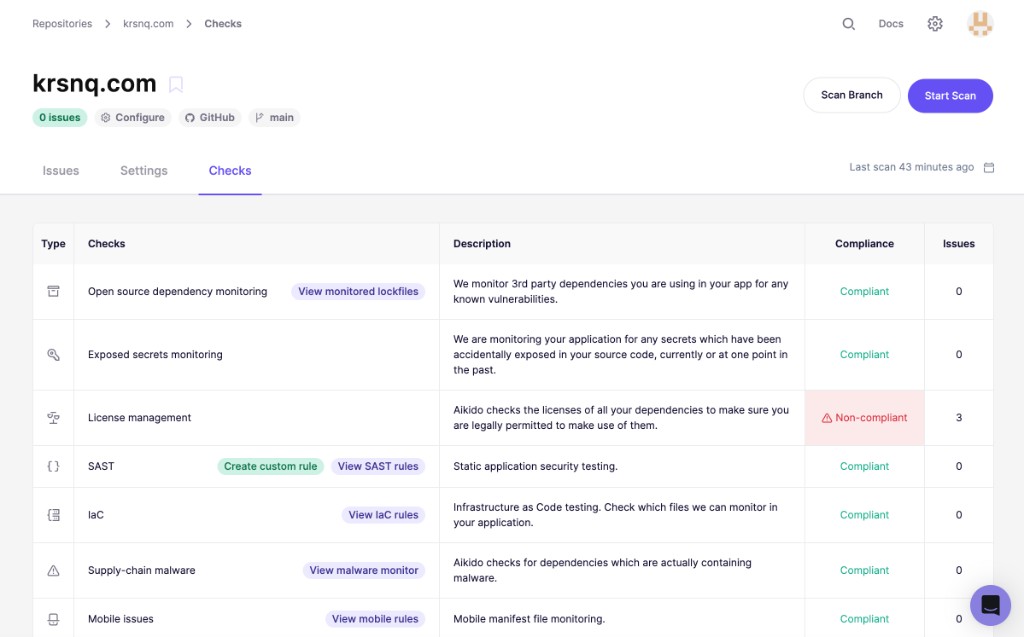Click View malware monitor
The width and height of the screenshot is (1024, 637).
point(364,570)
